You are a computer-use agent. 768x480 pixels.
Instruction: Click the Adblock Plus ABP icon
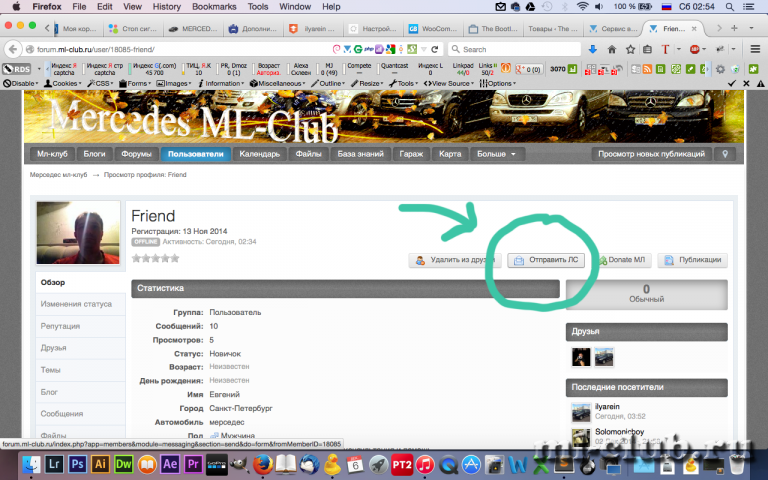(695, 49)
